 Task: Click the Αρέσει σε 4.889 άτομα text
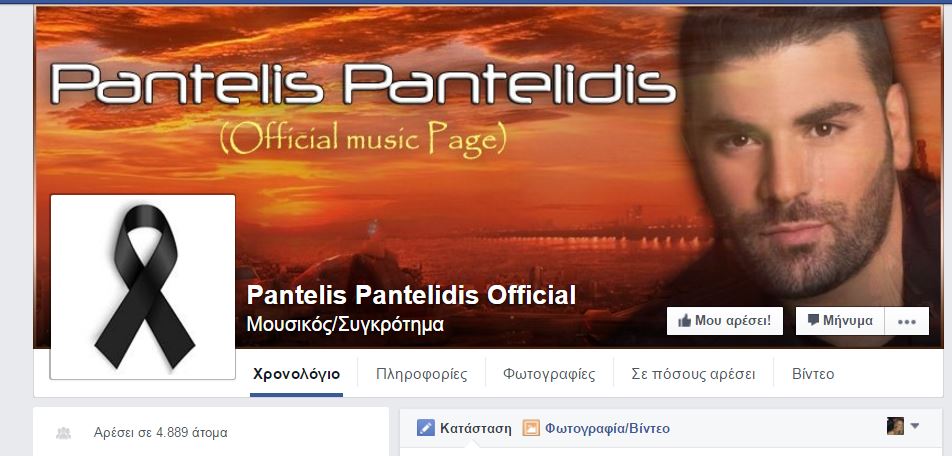tap(160, 433)
